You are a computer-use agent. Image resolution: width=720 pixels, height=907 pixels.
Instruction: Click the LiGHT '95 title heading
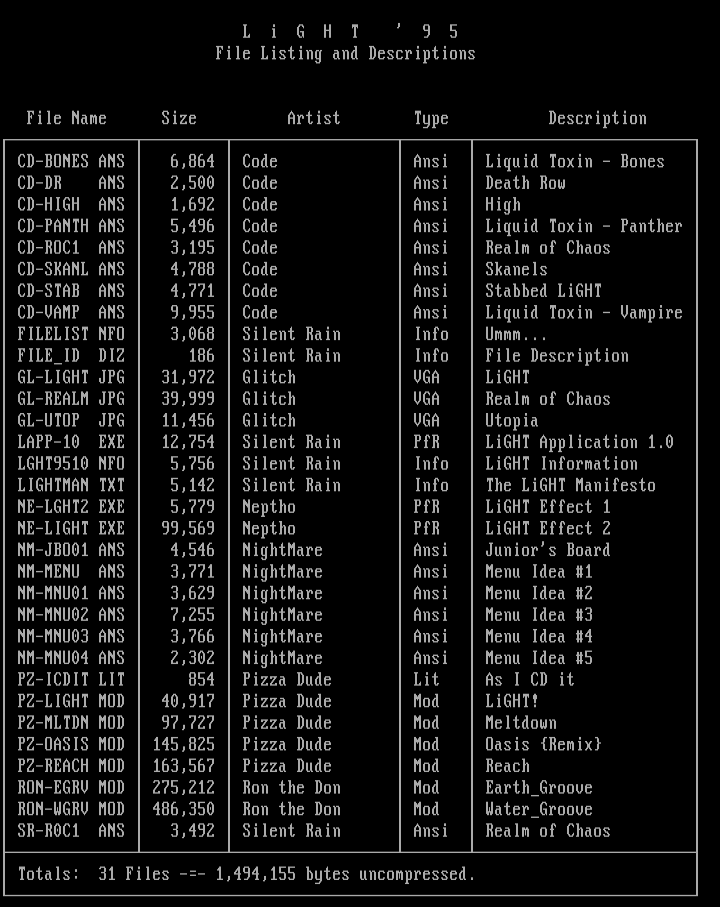350,32
